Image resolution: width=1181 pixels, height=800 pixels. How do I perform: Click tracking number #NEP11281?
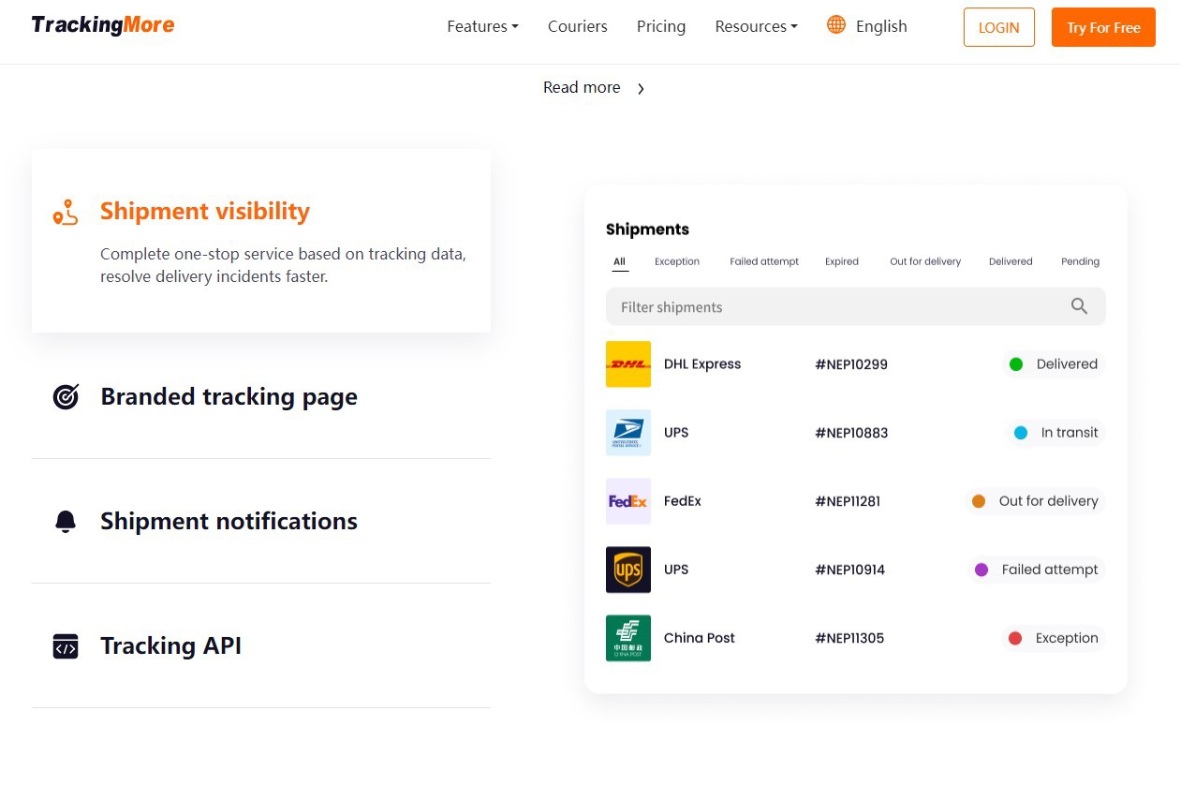click(x=847, y=502)
